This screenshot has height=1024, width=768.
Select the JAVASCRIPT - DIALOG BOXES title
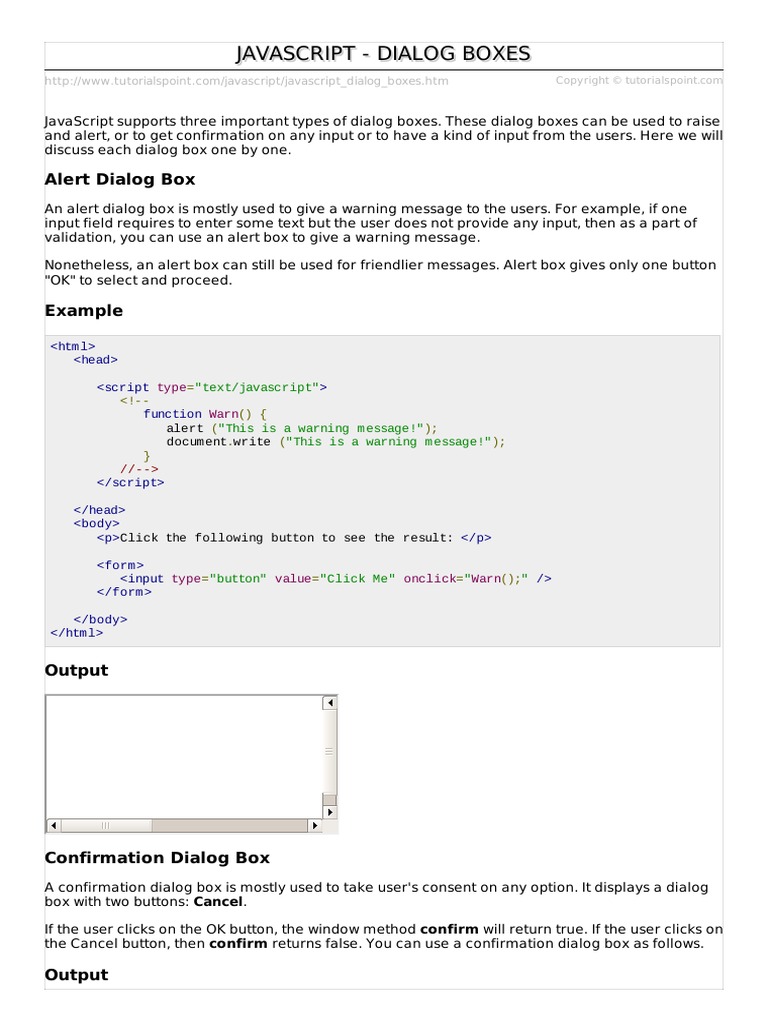coord(383,54)
